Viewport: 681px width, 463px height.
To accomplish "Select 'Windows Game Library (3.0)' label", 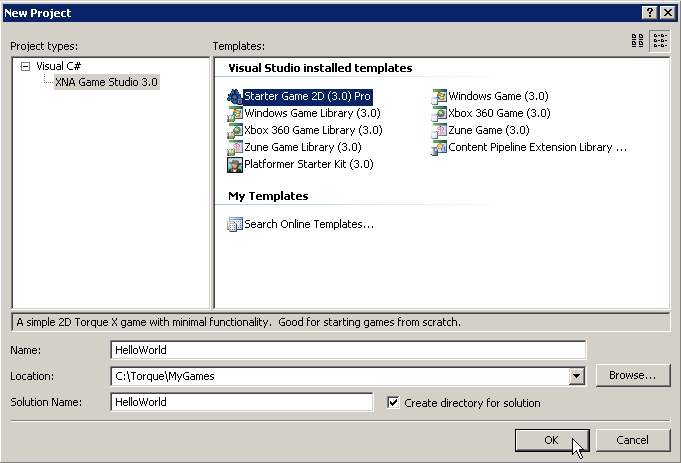I will (x=312, y=113).
